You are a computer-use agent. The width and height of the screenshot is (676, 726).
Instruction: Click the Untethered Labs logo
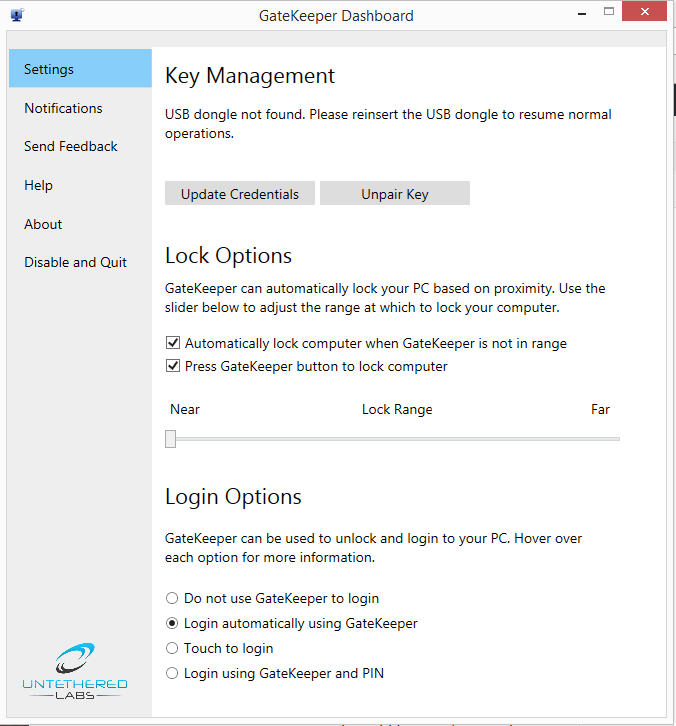(75, 671)
